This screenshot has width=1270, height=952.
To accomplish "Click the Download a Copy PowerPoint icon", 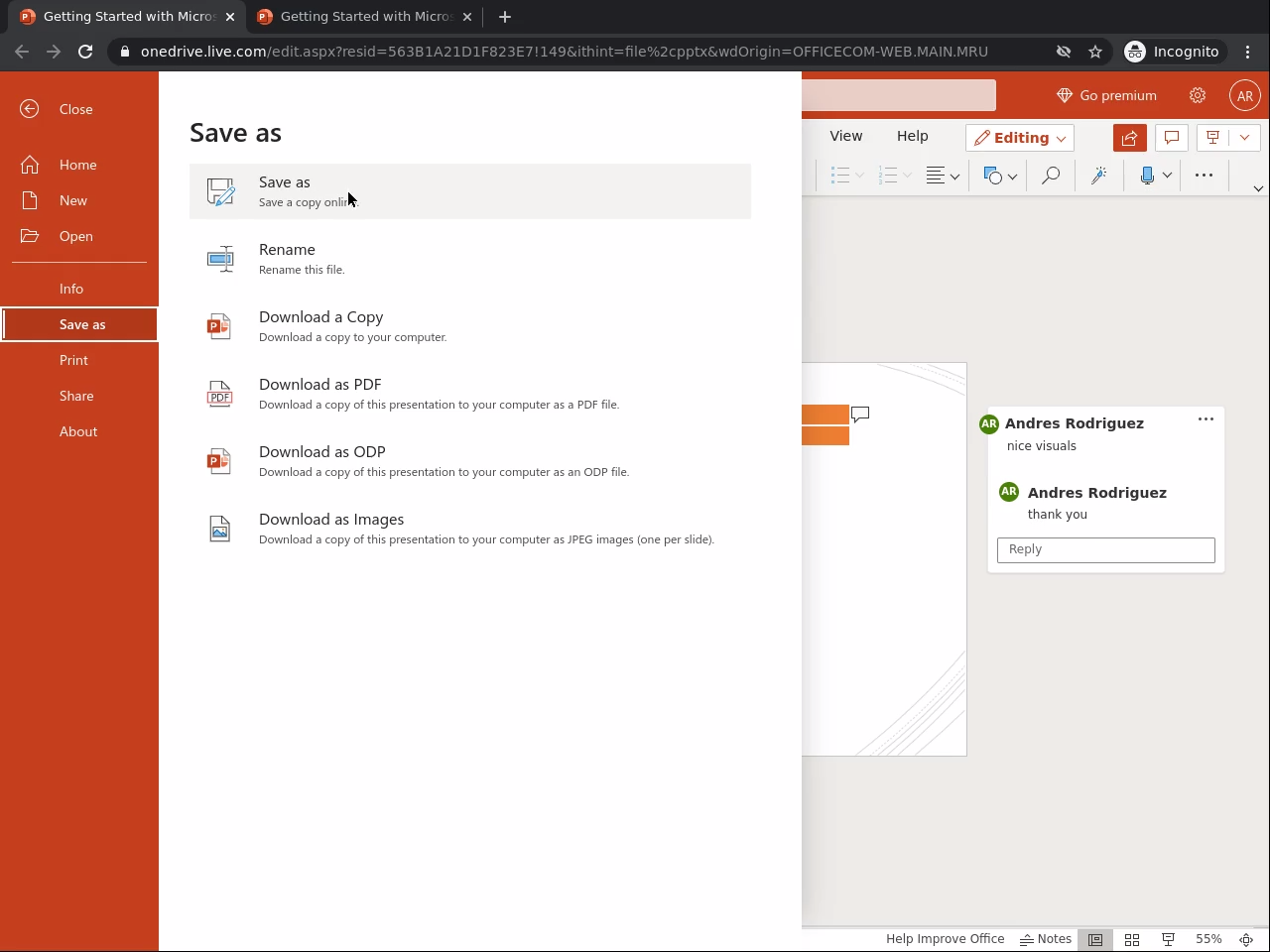I will tap(219, 326).
